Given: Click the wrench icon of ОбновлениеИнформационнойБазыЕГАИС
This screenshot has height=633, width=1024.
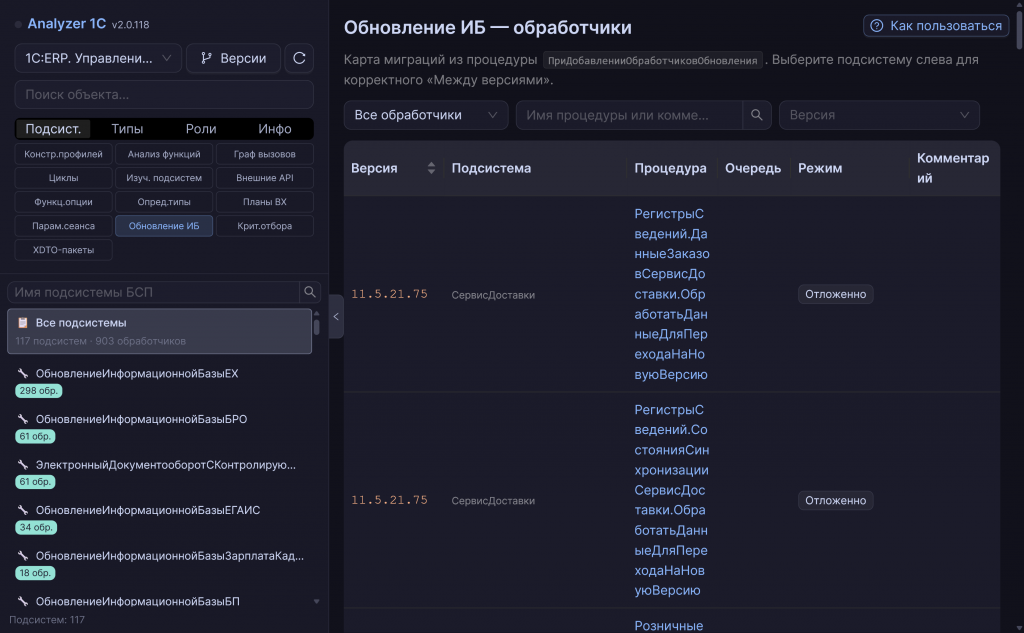Looking at the screenshot, I should point(23,510).
